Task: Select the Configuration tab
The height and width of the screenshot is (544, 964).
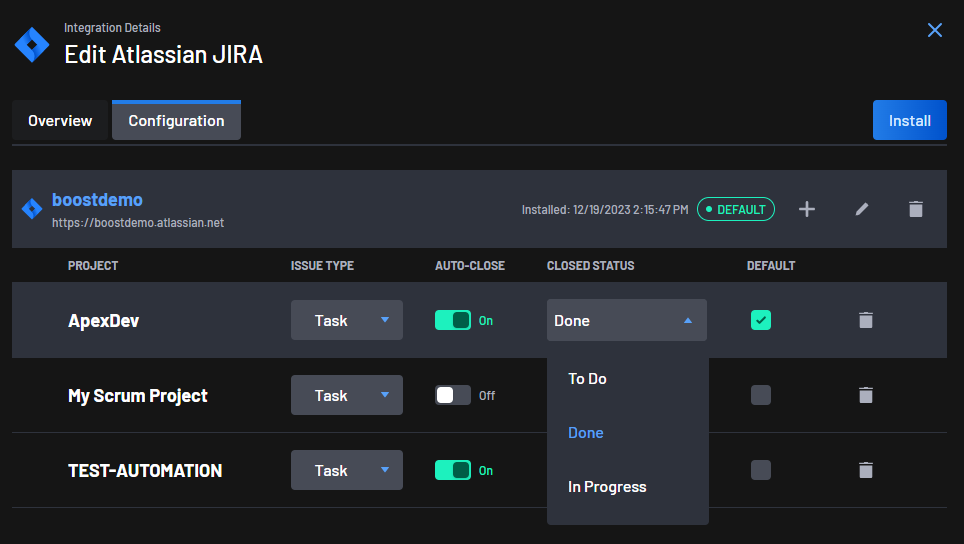Action: [176, 120]
